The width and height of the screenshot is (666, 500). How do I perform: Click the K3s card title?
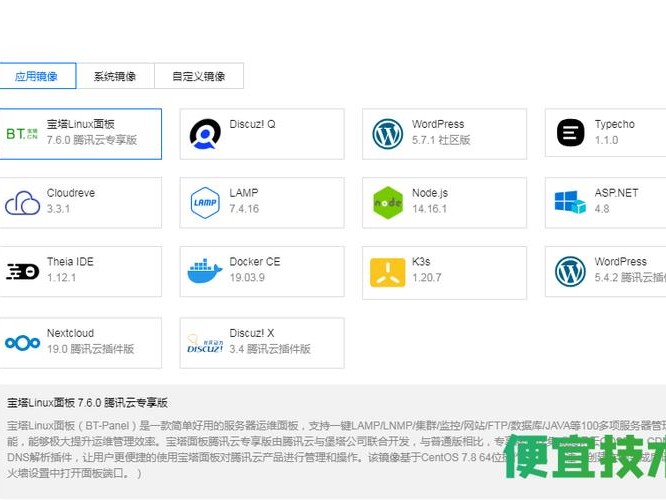[x=421, y=262]
